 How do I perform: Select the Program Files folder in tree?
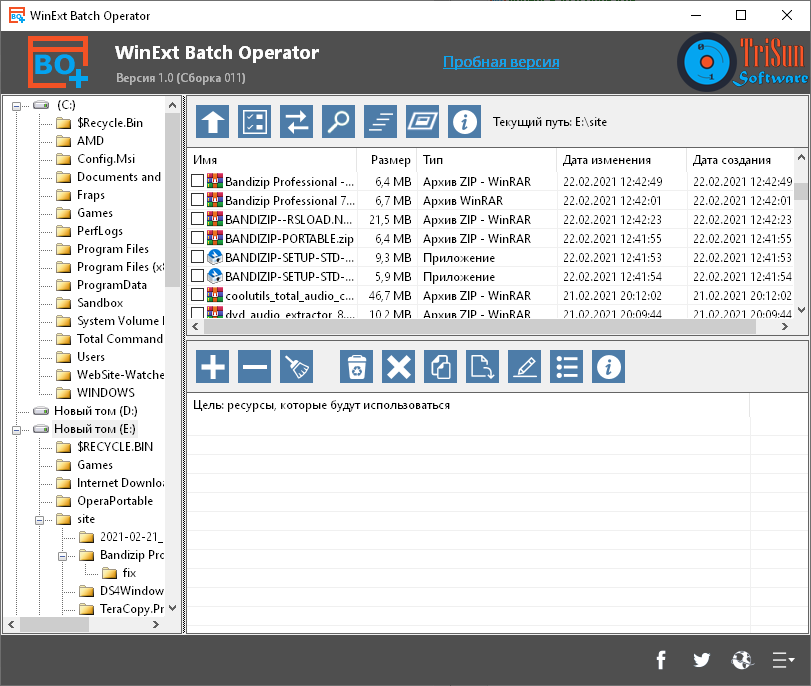point(113,249)
